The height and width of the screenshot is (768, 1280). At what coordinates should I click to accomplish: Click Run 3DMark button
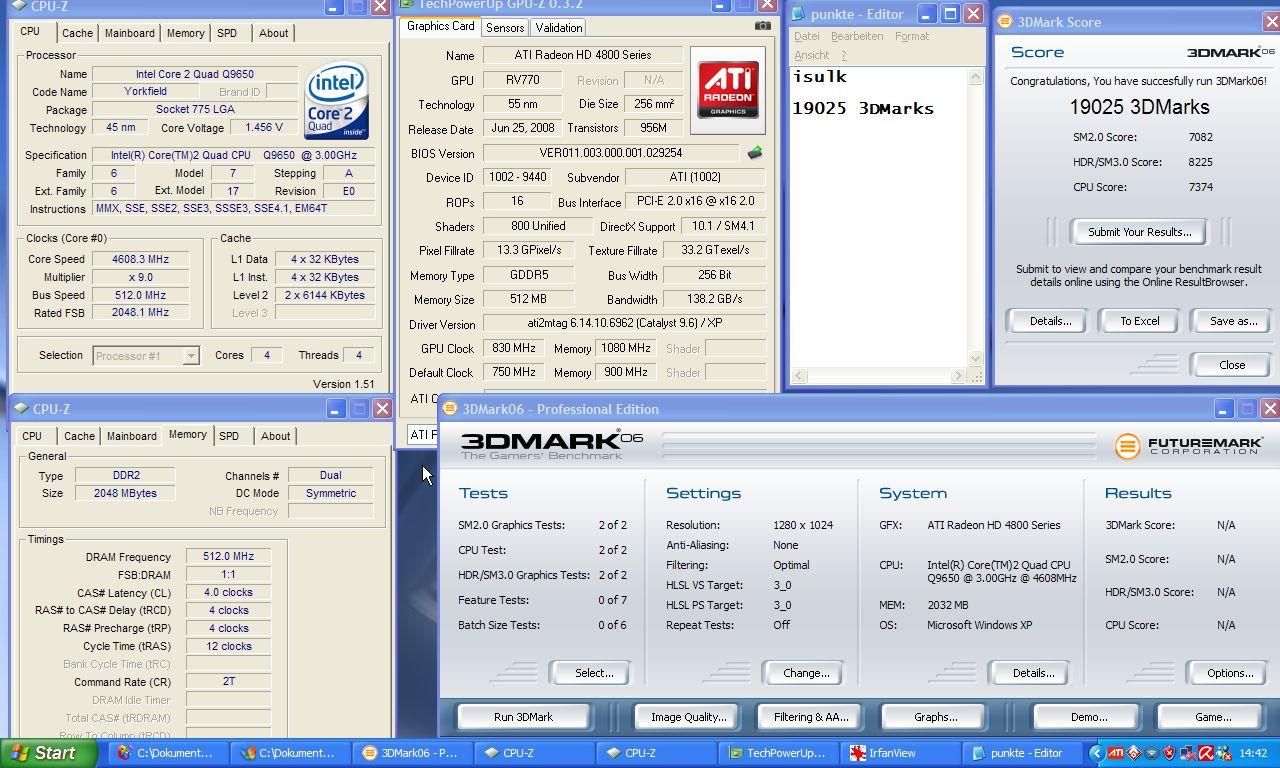523,717
